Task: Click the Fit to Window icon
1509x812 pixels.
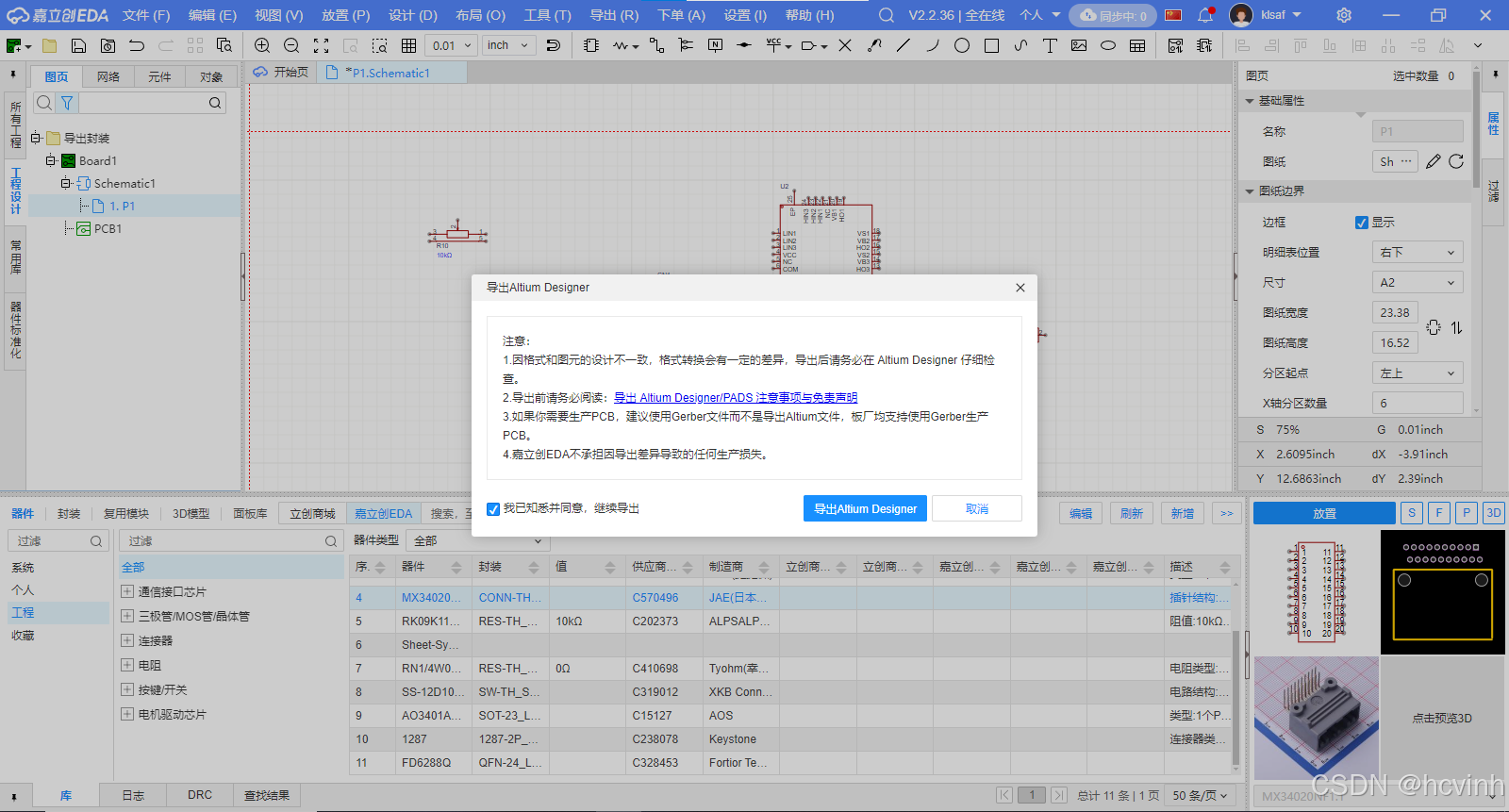Action: (321, 45)
